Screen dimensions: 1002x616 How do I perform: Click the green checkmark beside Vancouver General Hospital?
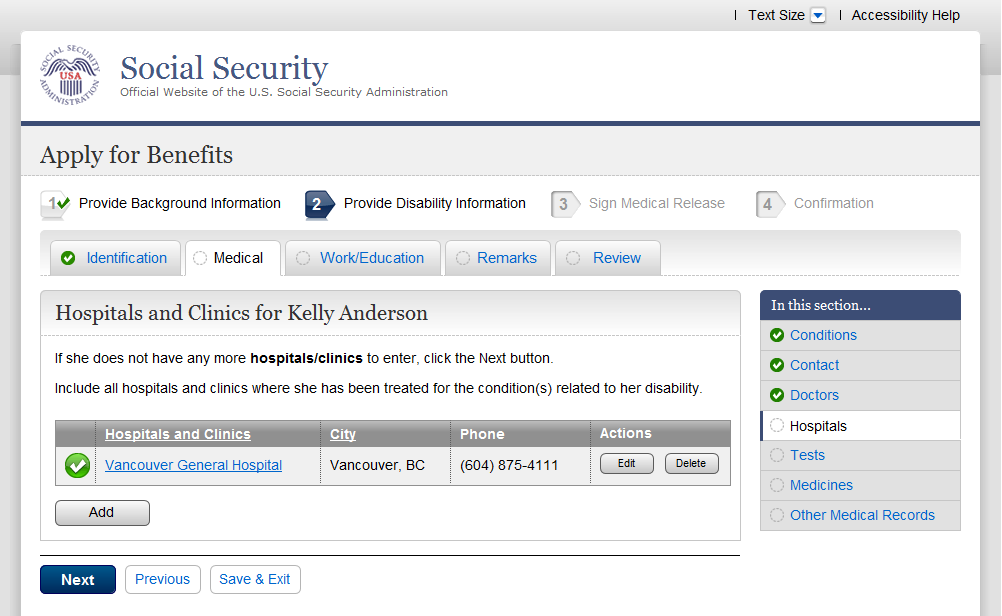coord(77,465)
